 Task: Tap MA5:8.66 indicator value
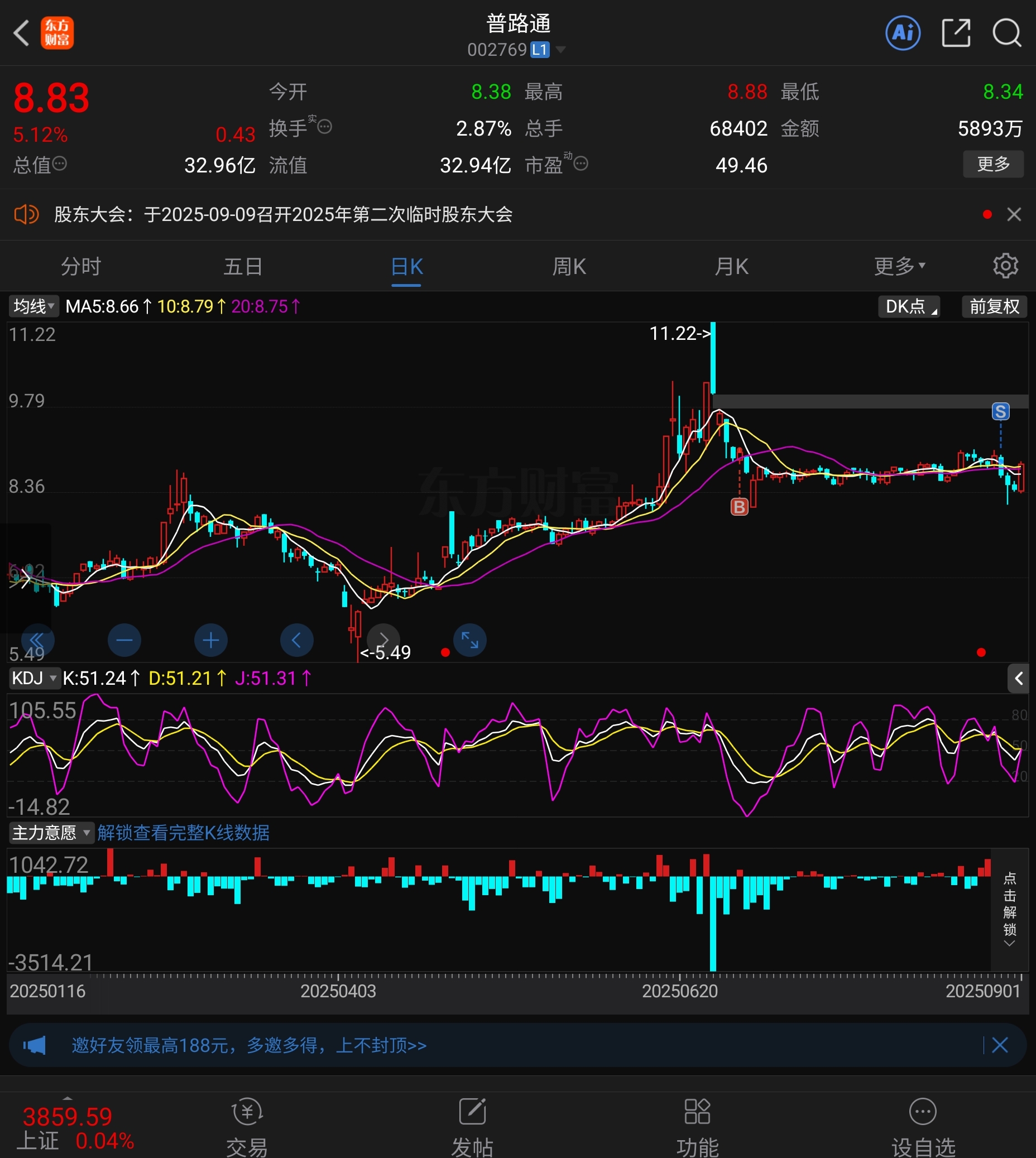pos(109,307)
